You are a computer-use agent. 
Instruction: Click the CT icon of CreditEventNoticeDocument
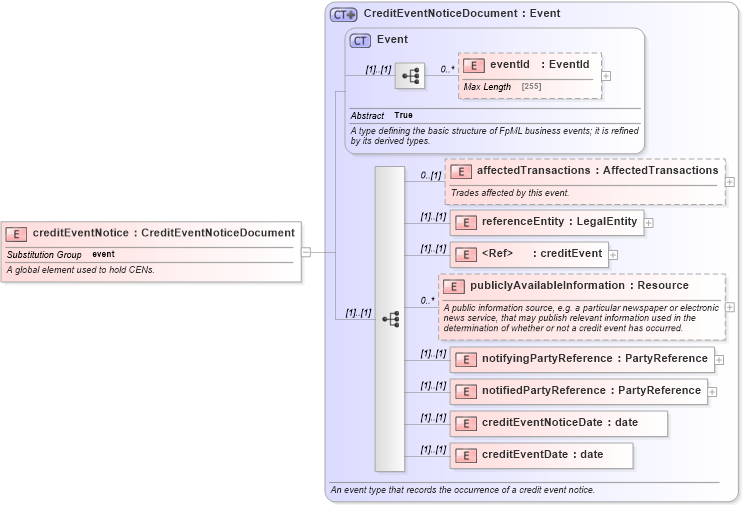pos(343,15)
